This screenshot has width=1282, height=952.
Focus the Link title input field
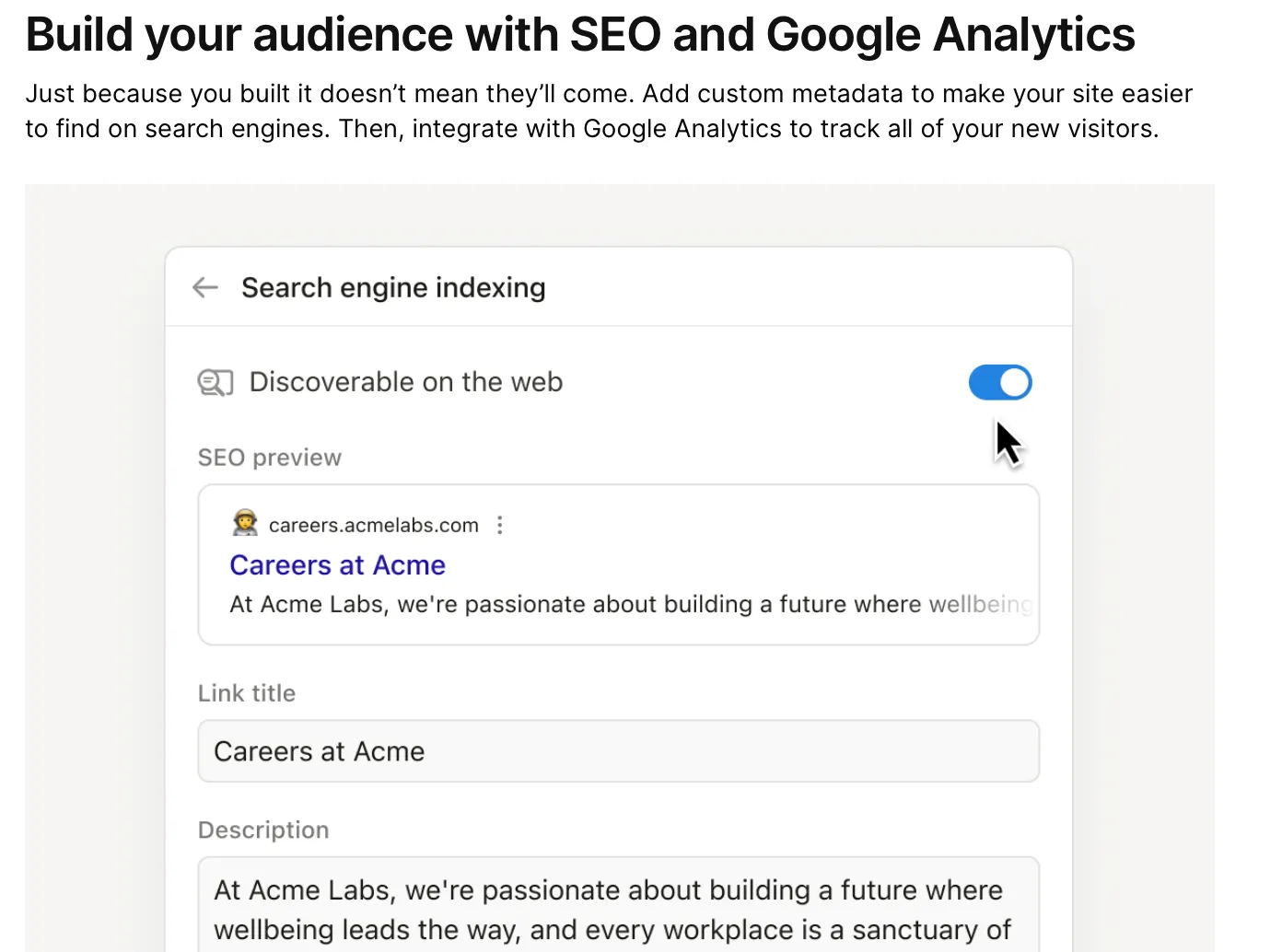pyautogui.click(x=618, y=751)
